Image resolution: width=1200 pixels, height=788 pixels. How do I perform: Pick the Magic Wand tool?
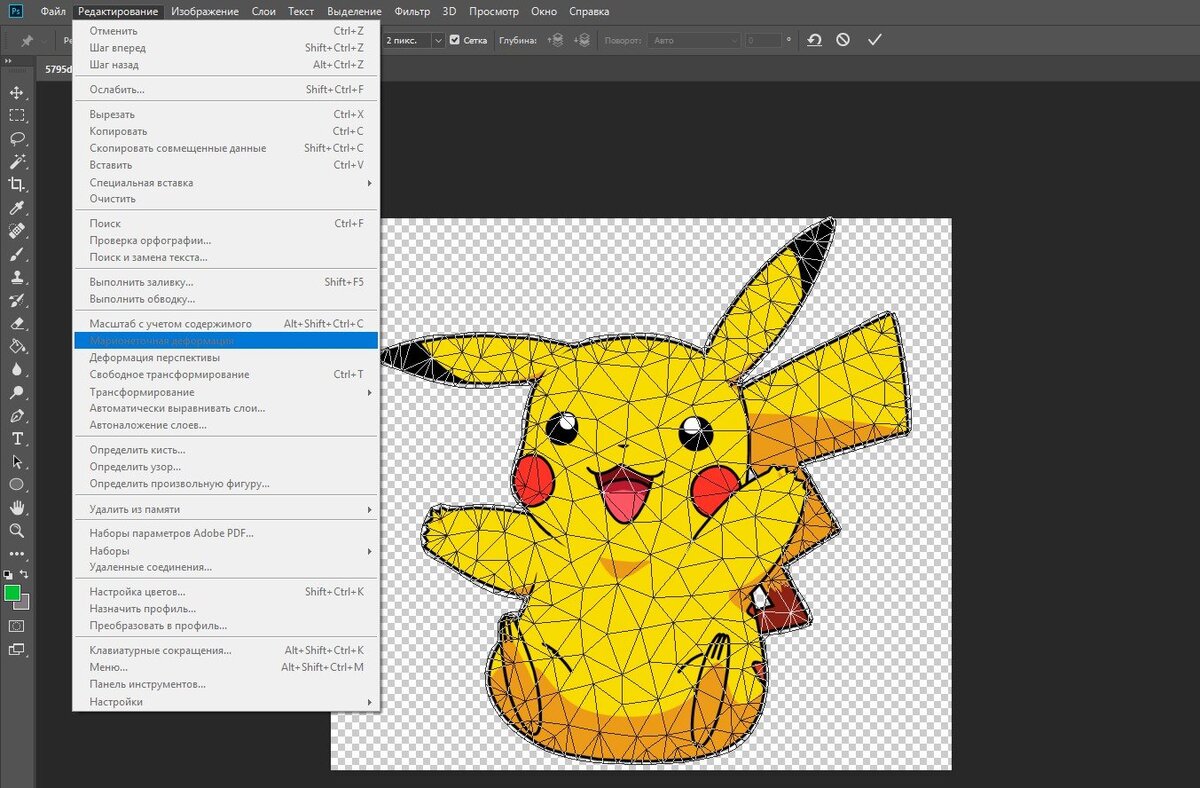coord(17,161)
